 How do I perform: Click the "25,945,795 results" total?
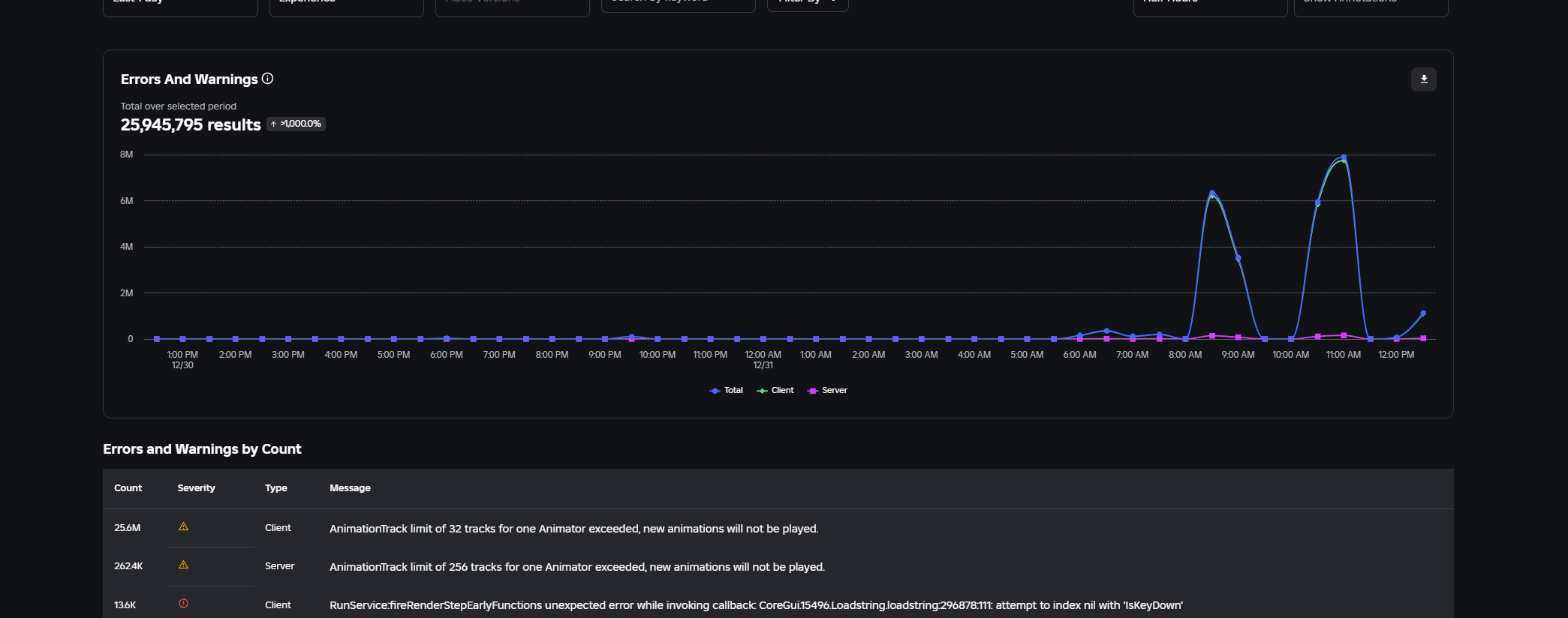(191, 124)
